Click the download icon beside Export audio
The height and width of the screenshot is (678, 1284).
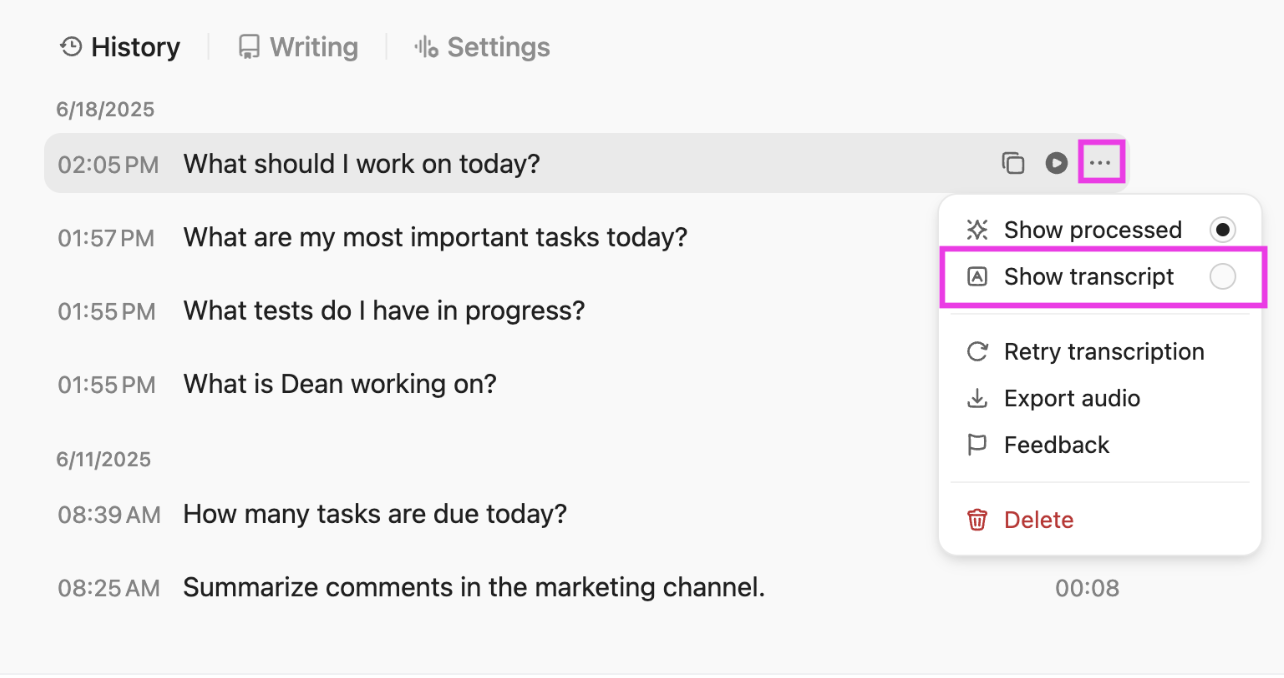[976, 398]
